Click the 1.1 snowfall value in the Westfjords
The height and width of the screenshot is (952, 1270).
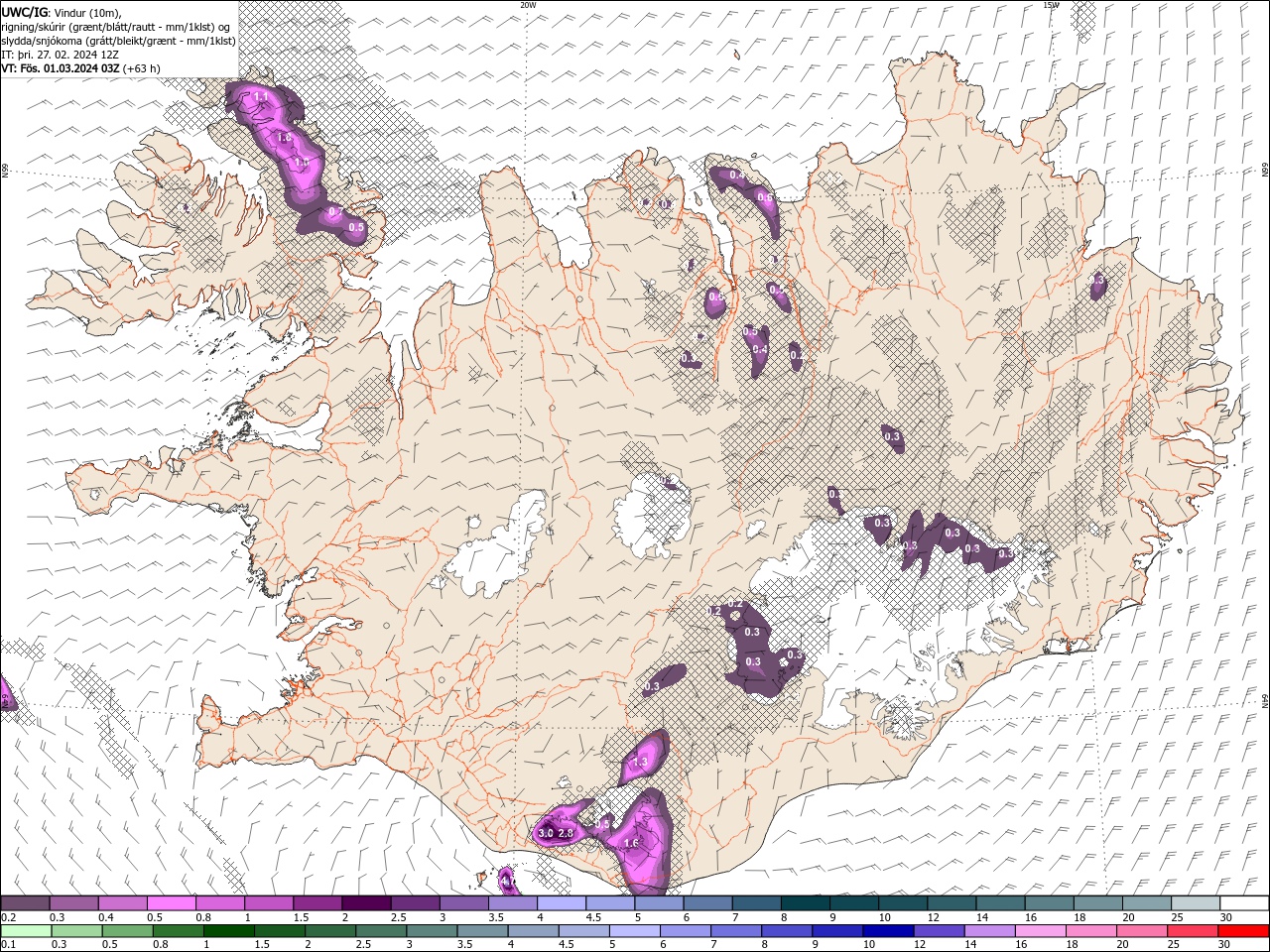pyautogui.click(x=263, y=97)
